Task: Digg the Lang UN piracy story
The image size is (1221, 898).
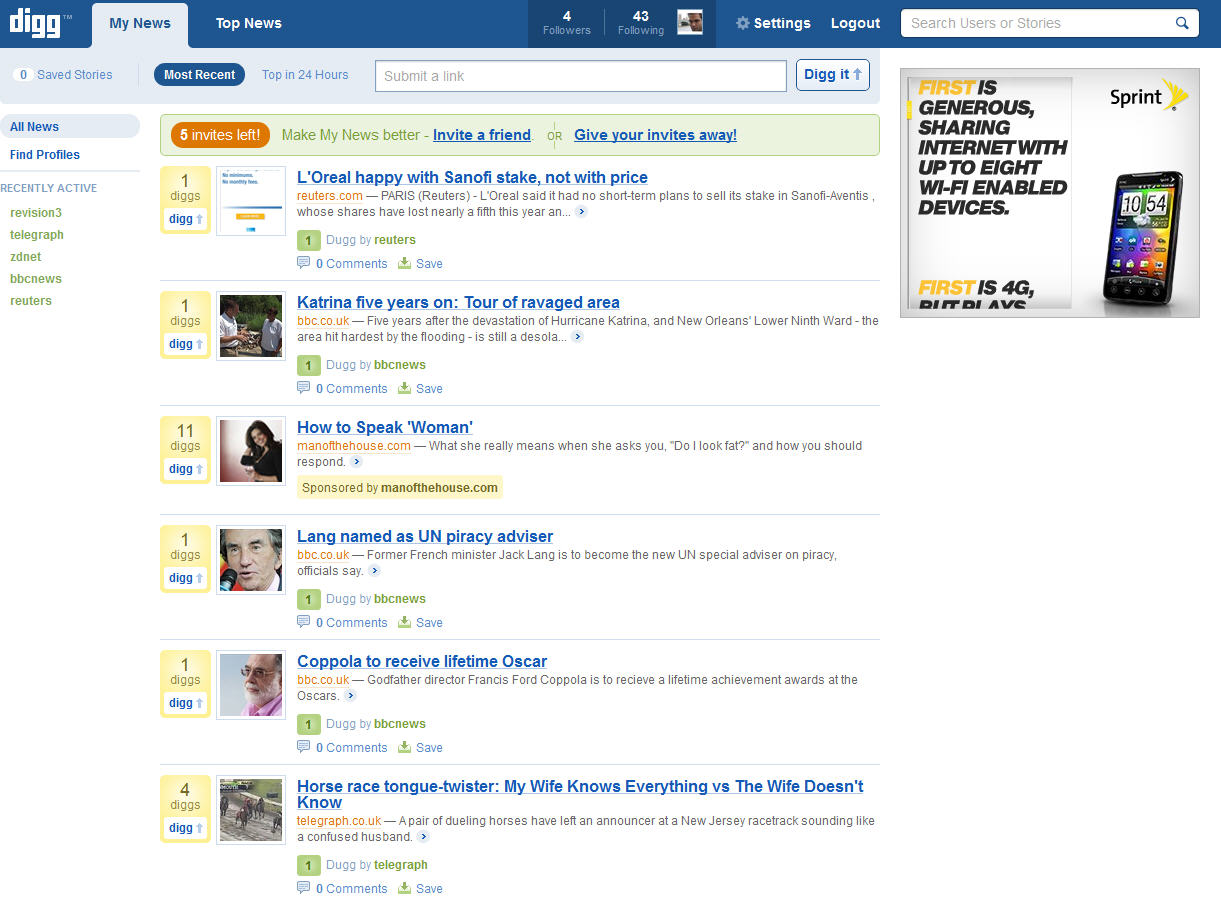Action: tap(185, 578)
